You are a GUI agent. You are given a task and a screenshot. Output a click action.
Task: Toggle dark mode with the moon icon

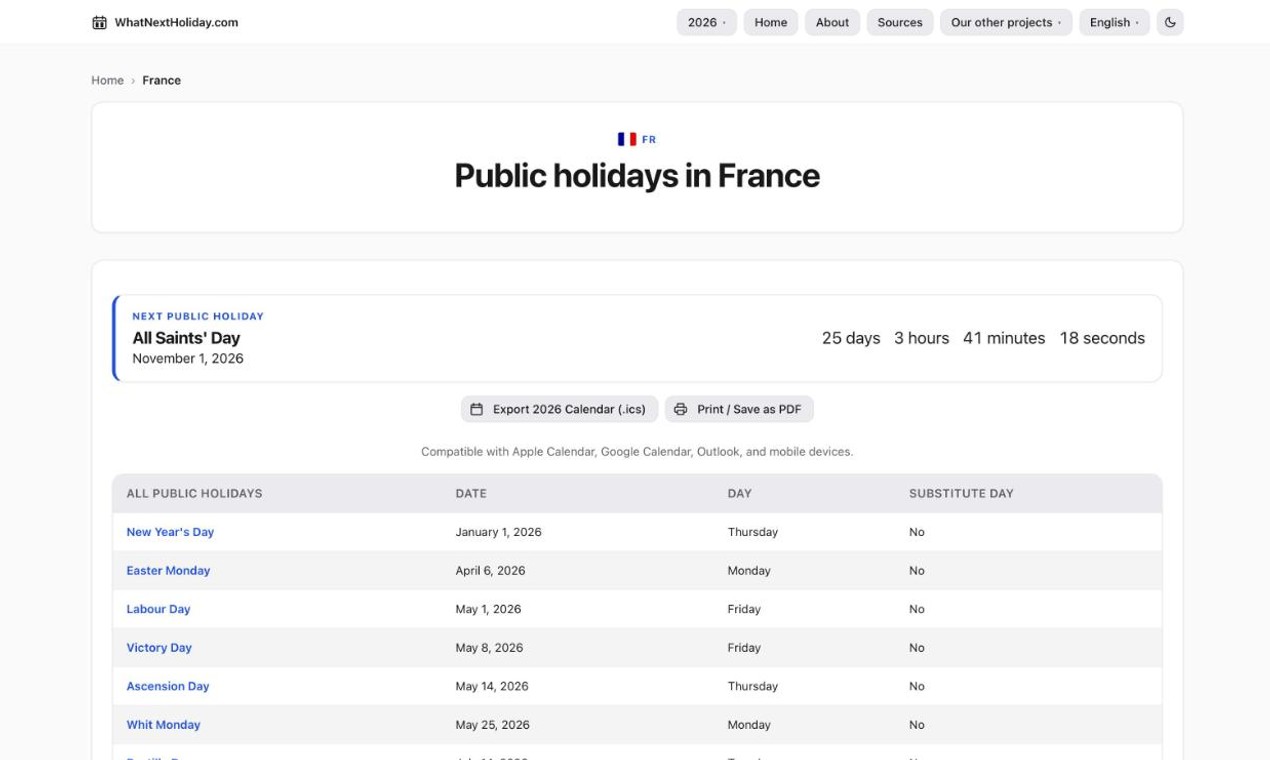click(x=1170, y=22)
